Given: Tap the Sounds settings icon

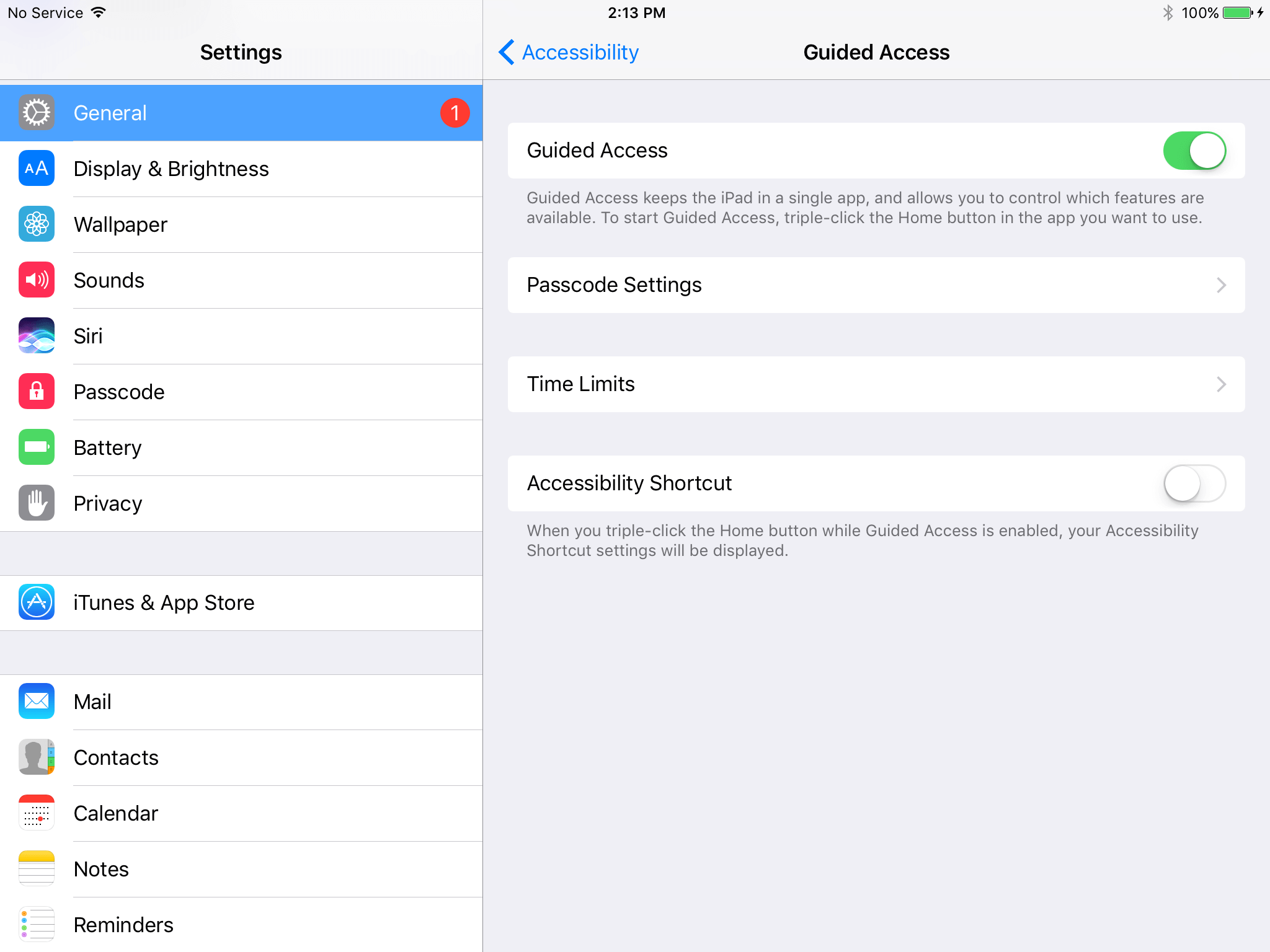Looking at the screenshot, I should (x=35, y=280).
